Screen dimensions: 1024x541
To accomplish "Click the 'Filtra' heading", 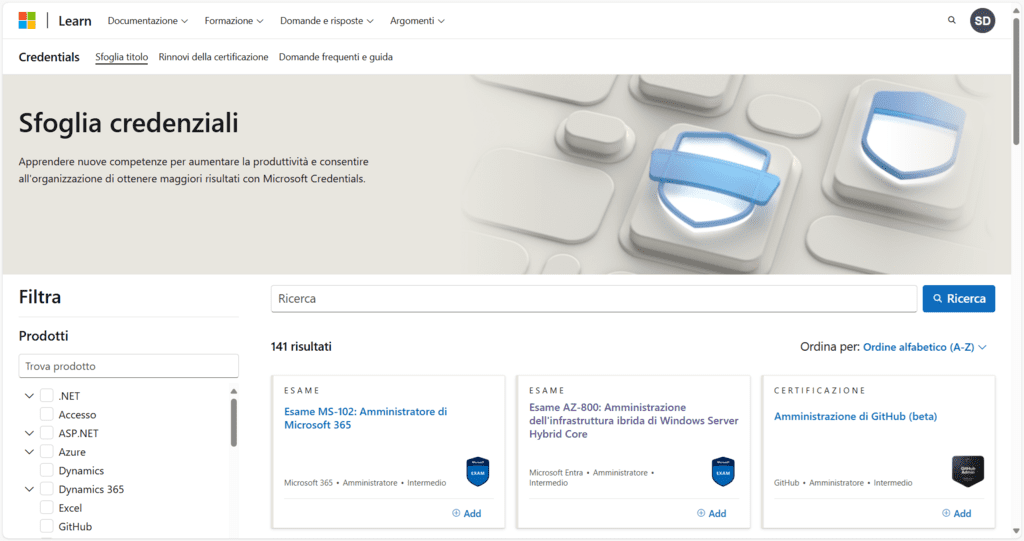I will pos(40,297).
